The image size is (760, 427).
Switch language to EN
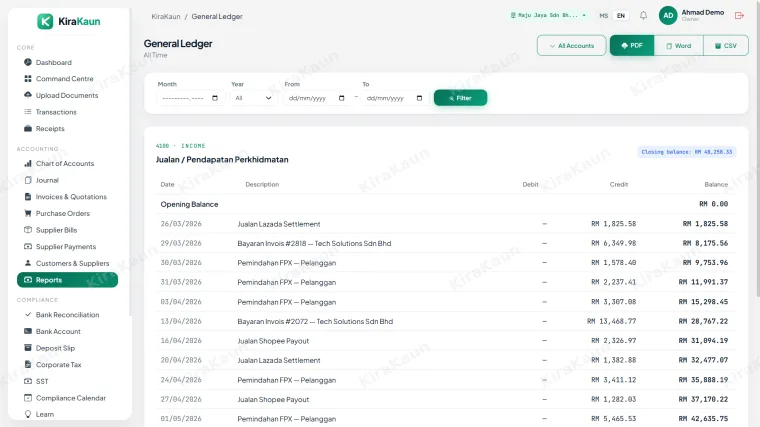(620, 16)
